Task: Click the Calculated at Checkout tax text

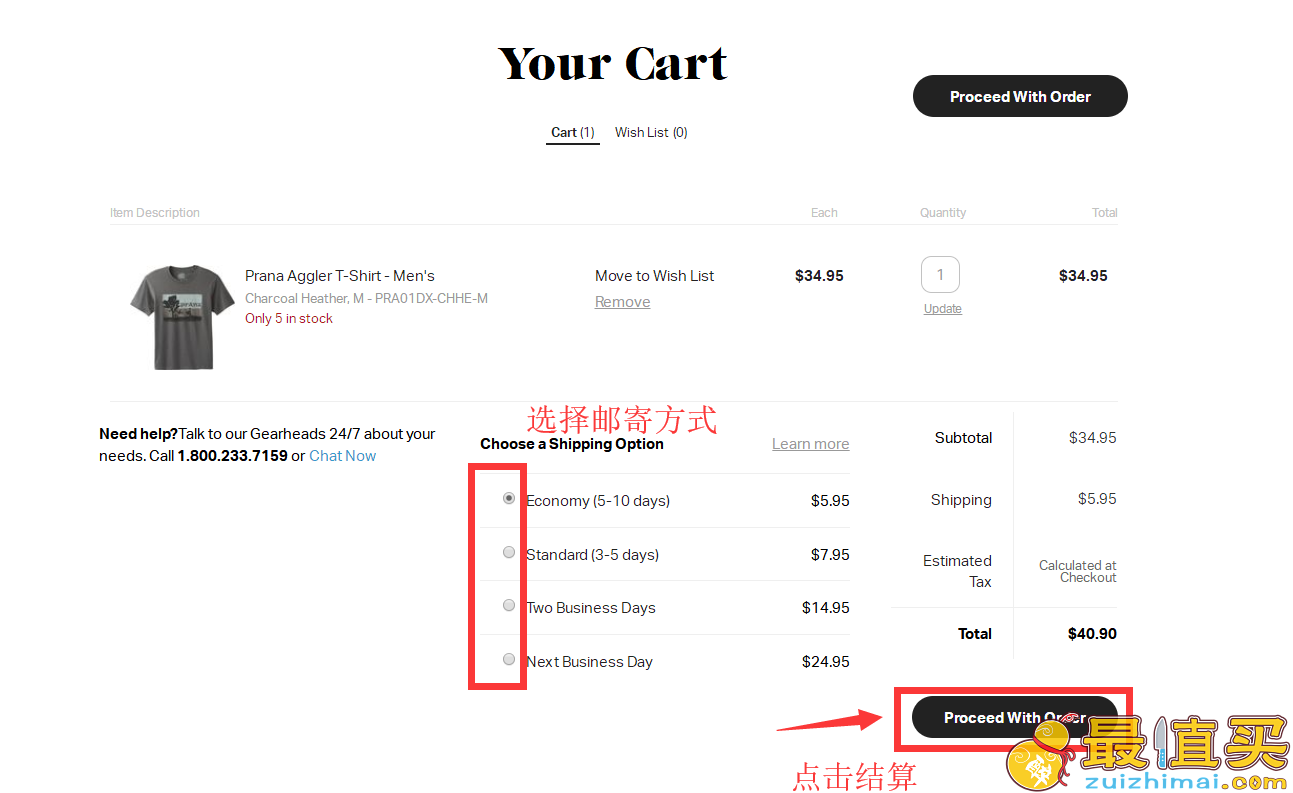Action: click(x=1078, y=571)
